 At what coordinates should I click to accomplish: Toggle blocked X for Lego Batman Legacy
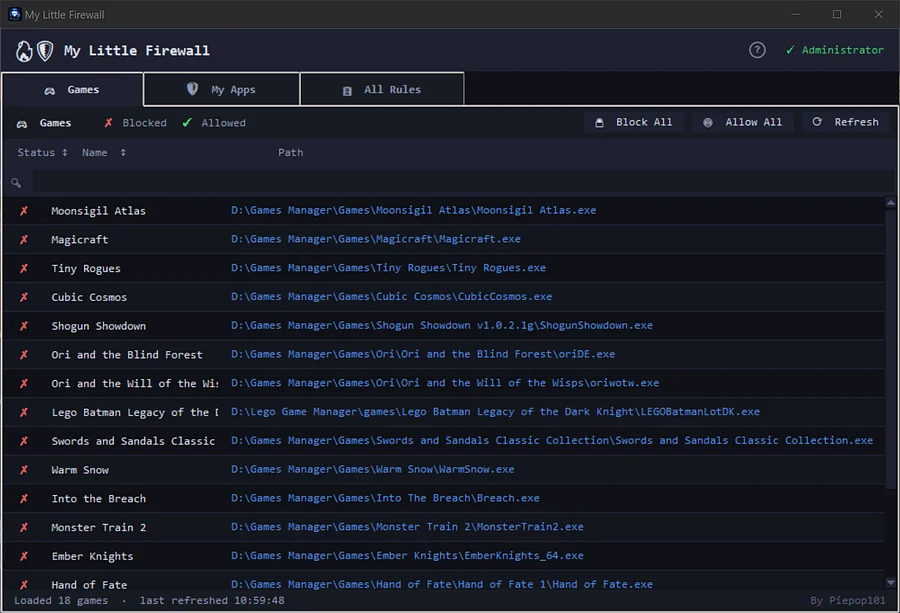click(x=24, y=412)
